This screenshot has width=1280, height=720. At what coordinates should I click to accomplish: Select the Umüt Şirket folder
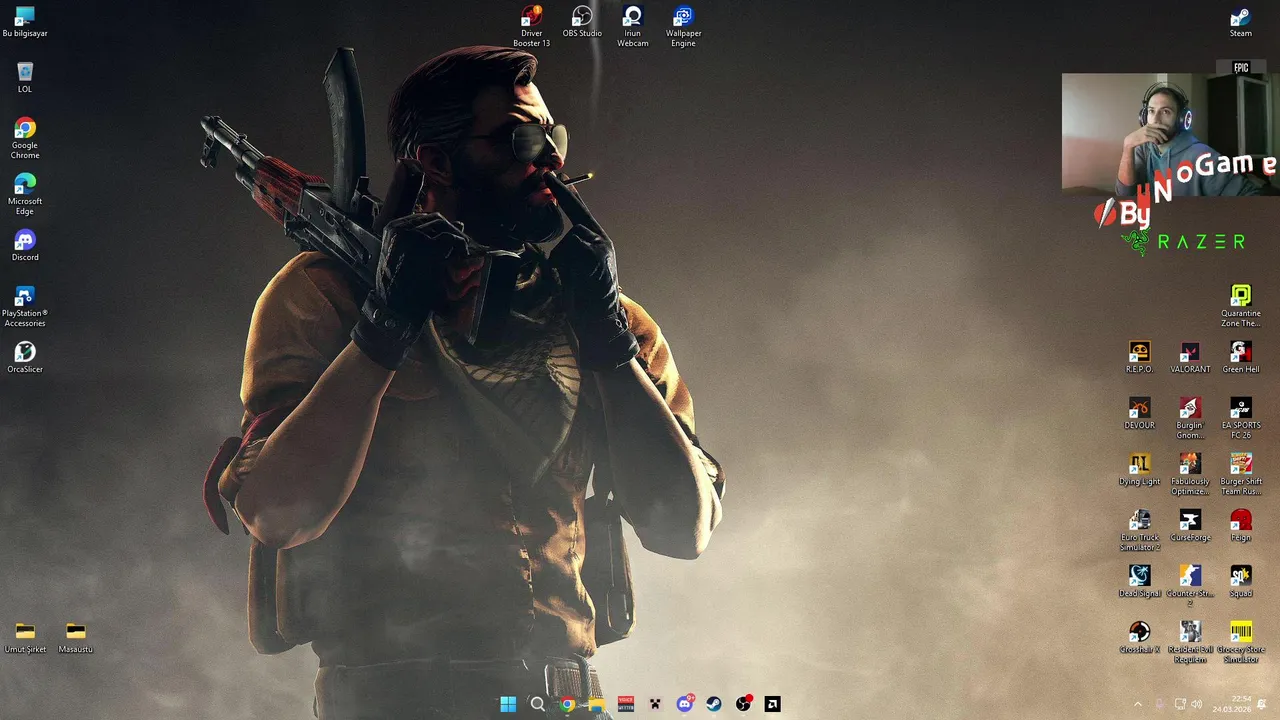[25, 638]
